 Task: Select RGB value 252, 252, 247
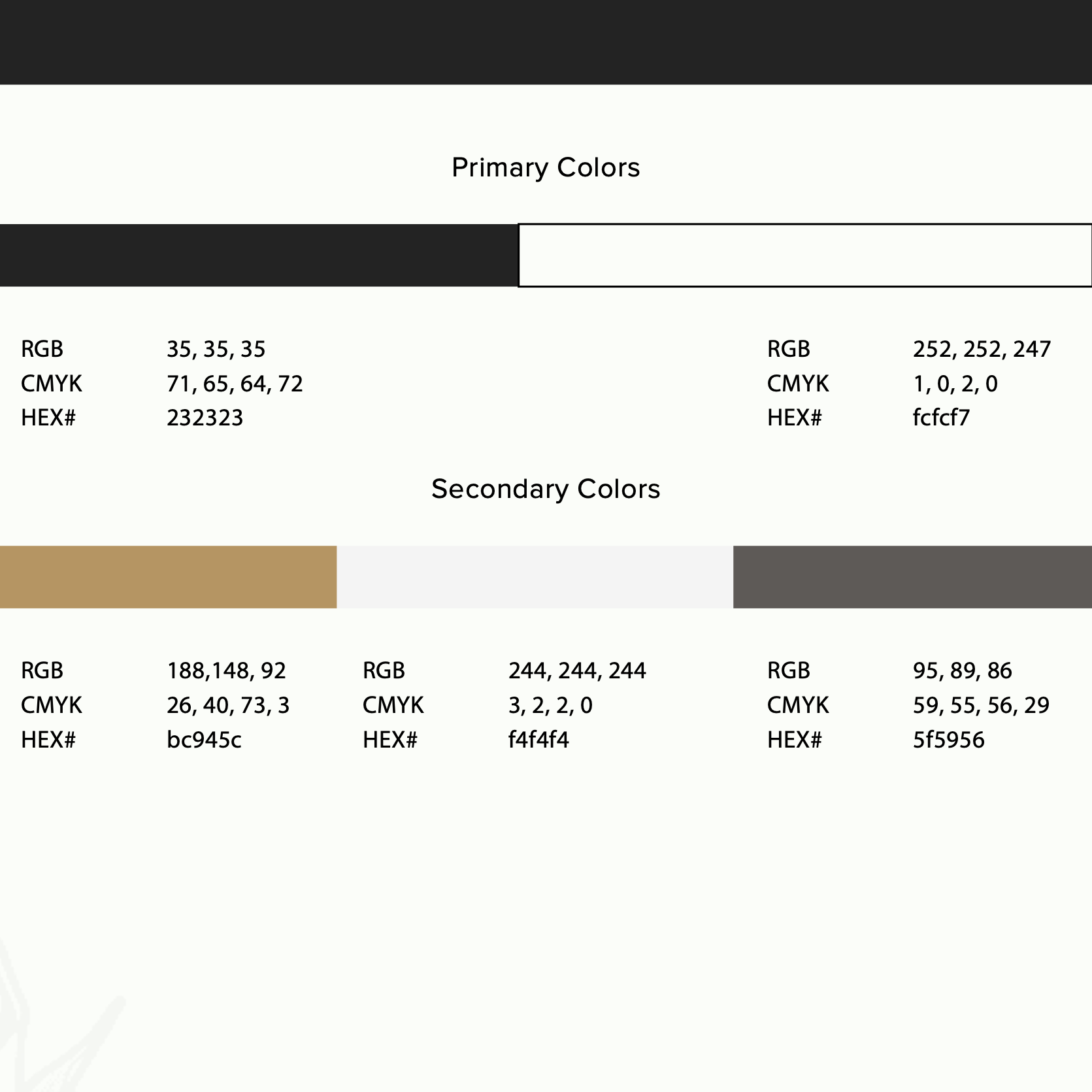982,350
